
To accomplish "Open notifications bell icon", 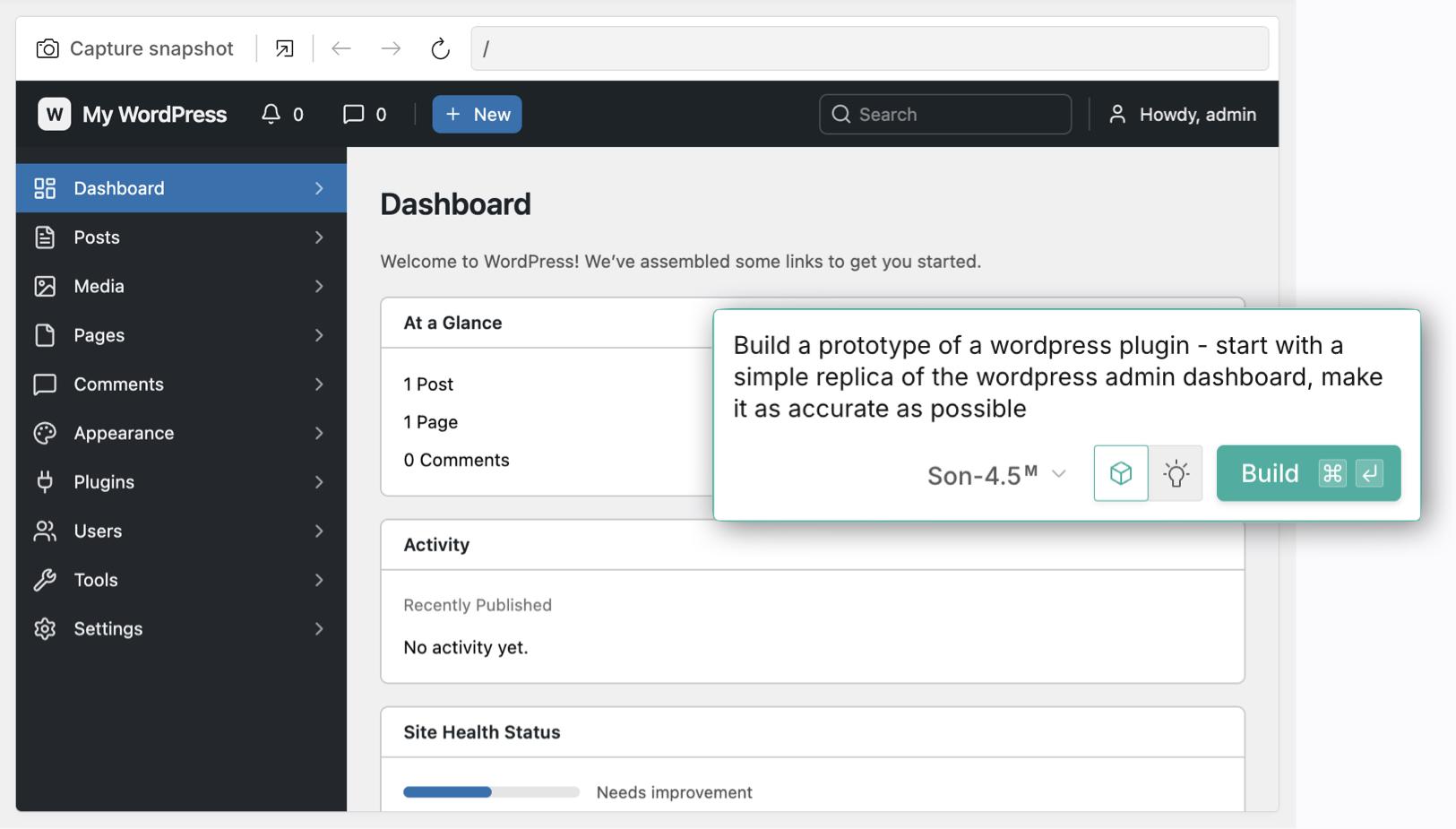I will pos(271,114).
